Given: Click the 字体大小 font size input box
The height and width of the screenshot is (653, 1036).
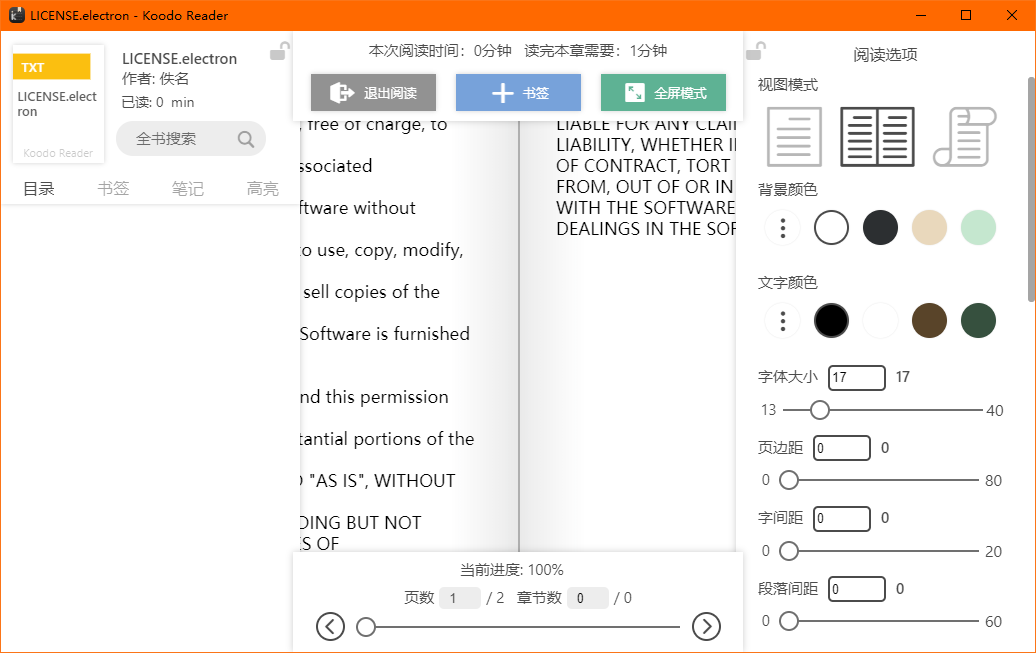Looking at the screenshot, I should tap(856, 378).
